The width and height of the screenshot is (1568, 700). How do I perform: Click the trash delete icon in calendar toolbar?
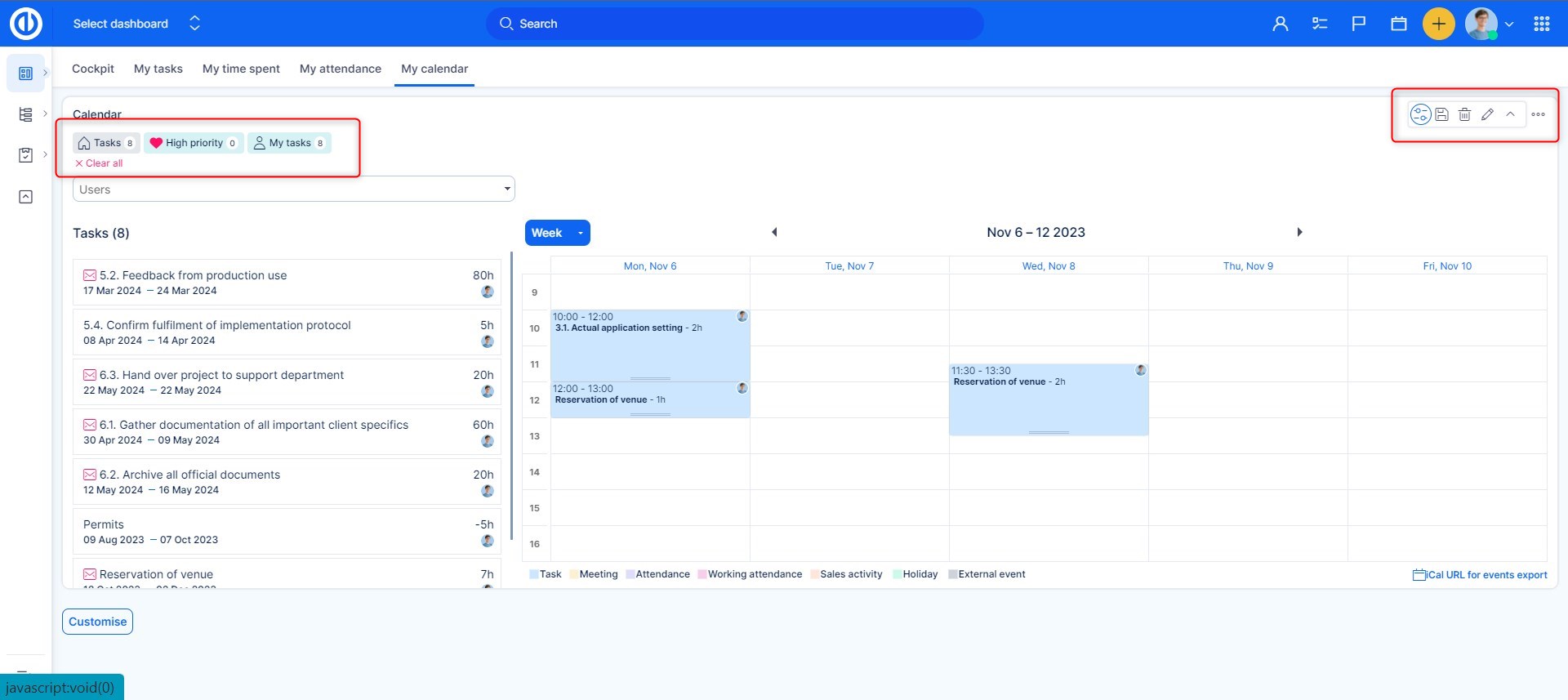pyautogui.click(x=1464, y=114)
